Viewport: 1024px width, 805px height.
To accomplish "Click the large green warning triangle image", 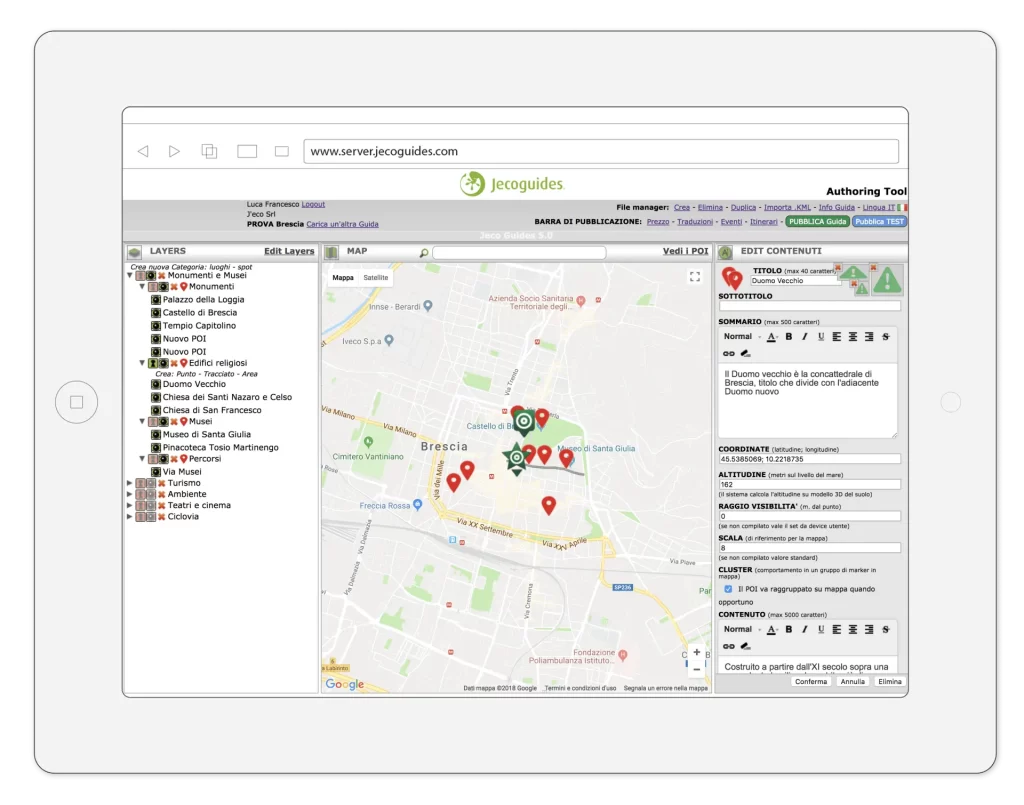I will point(887,280).
